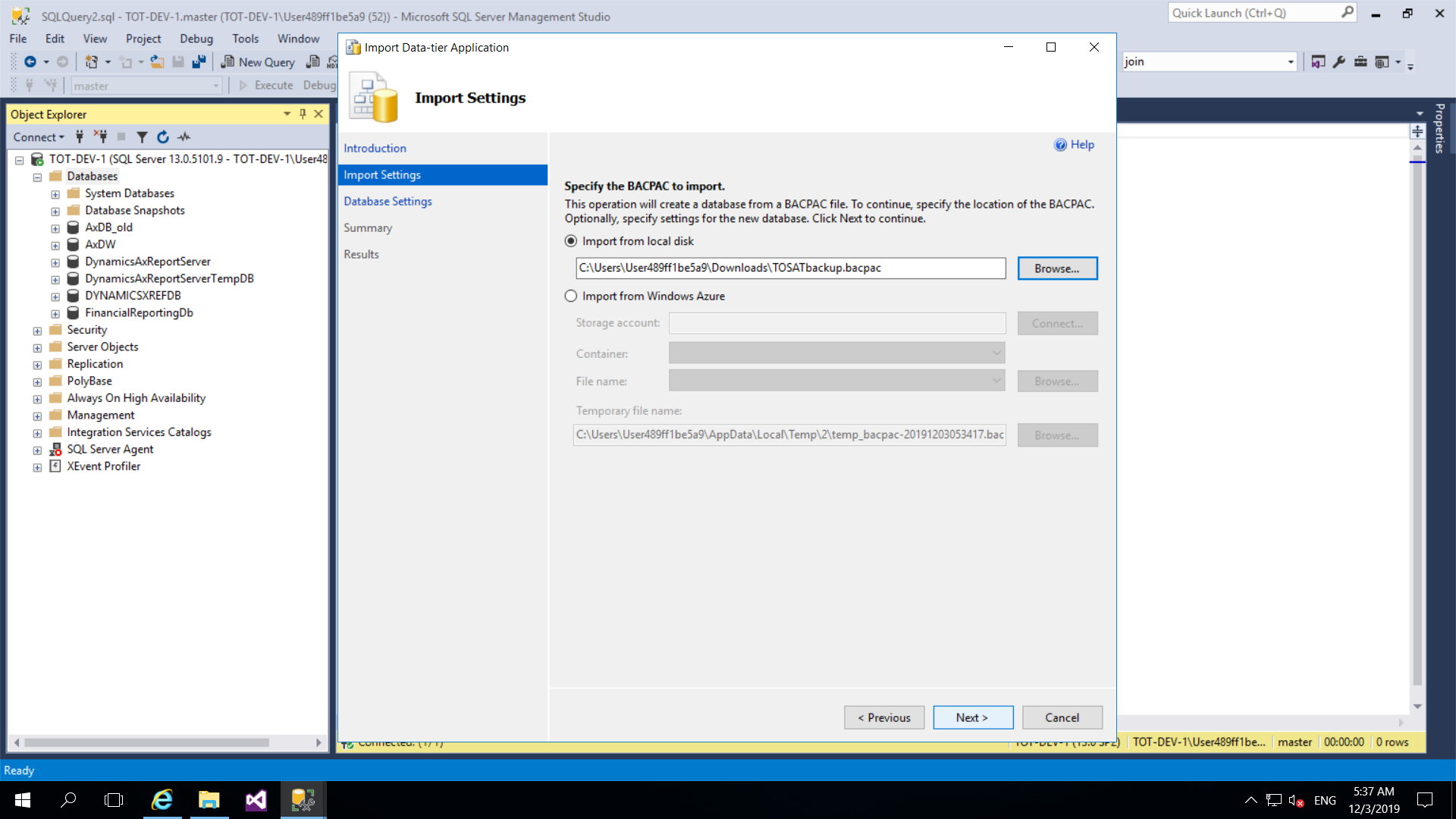Open the View menu
The image size is (1456, 819).
[x=95, y=39]
